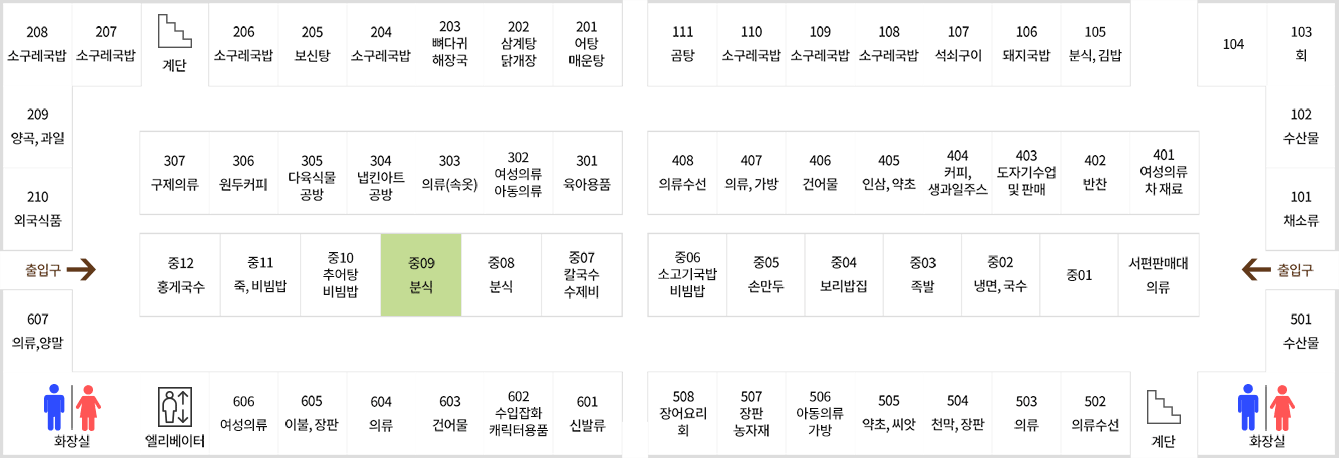
Task: Click the left restroom male figure icon
Action: click(54, 405)
